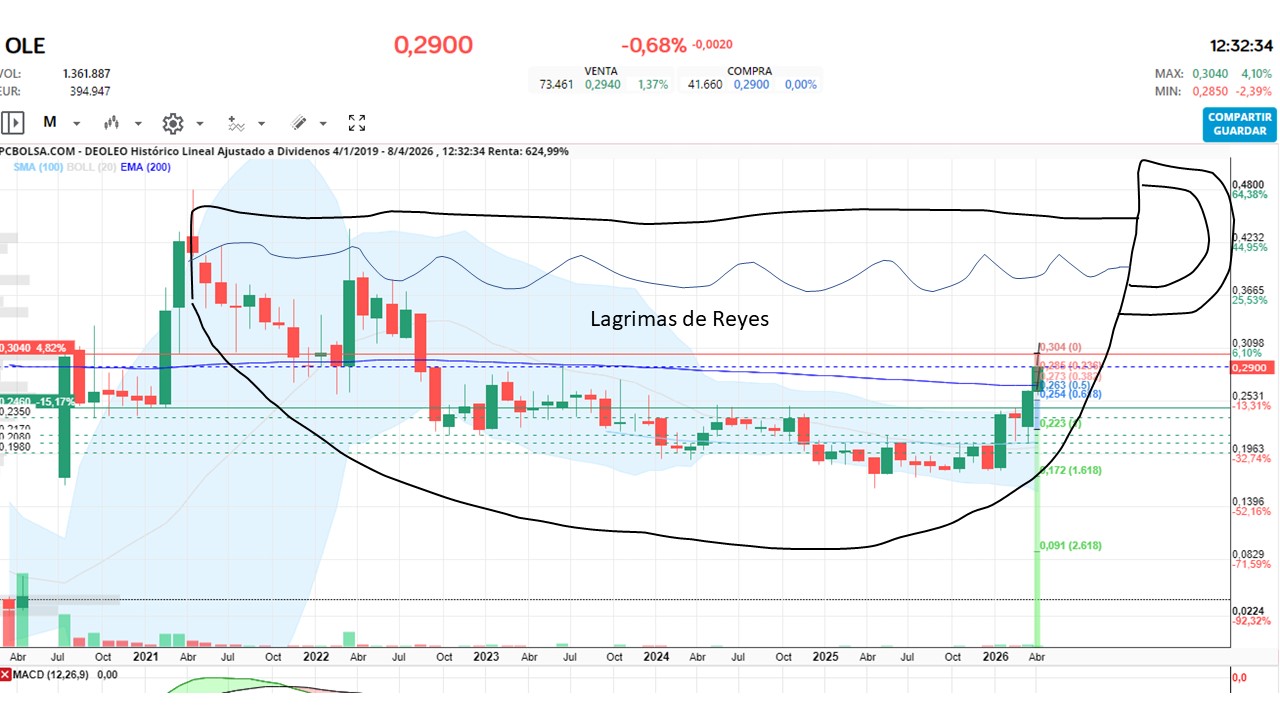Toggle the SMA (100) indicator label

38,167
